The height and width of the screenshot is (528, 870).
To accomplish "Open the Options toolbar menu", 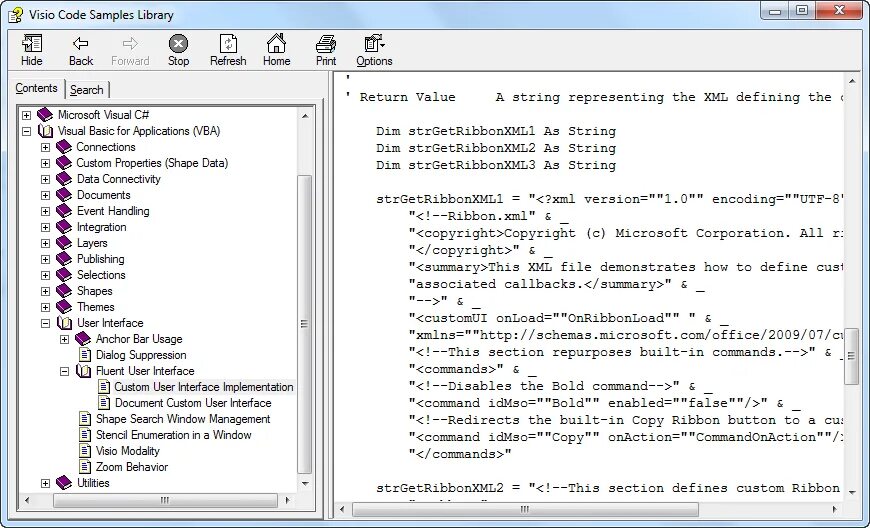I will tap(375, 50).
